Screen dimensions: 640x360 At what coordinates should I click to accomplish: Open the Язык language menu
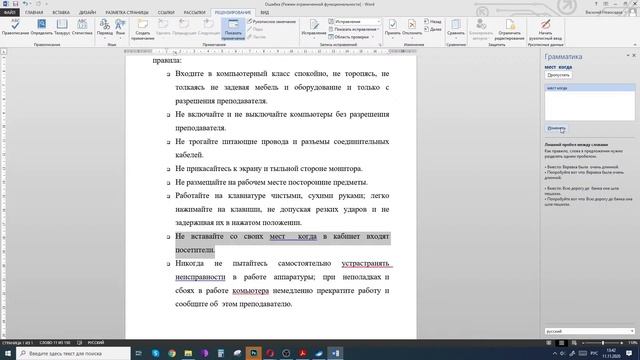click(120, 28)
